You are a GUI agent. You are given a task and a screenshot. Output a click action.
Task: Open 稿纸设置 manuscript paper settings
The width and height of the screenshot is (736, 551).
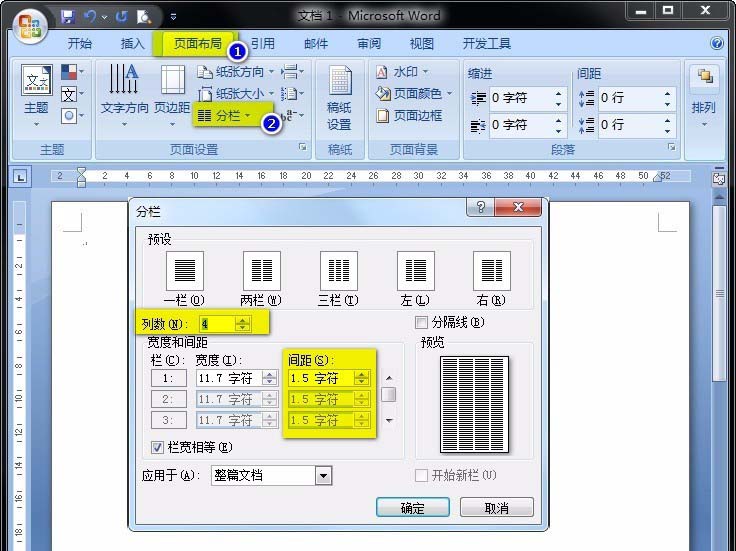point(339,98)
